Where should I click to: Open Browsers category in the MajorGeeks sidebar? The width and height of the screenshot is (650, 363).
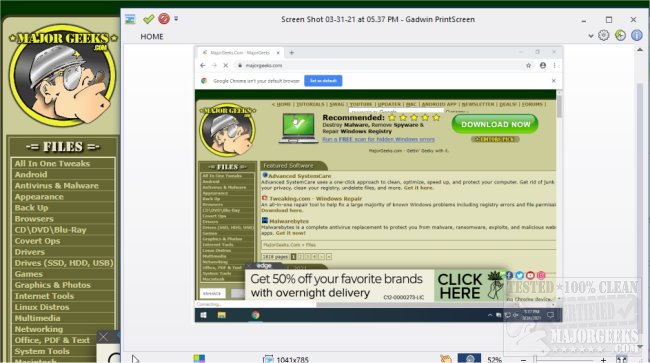pos(34,219)
